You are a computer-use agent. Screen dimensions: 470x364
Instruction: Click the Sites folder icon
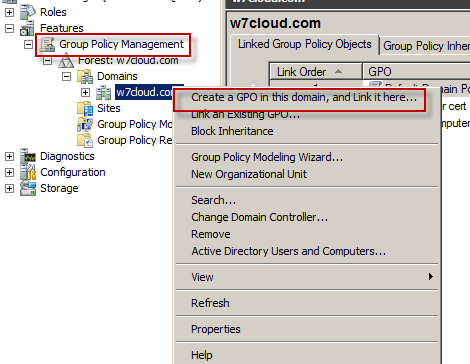tap(85, 108)
